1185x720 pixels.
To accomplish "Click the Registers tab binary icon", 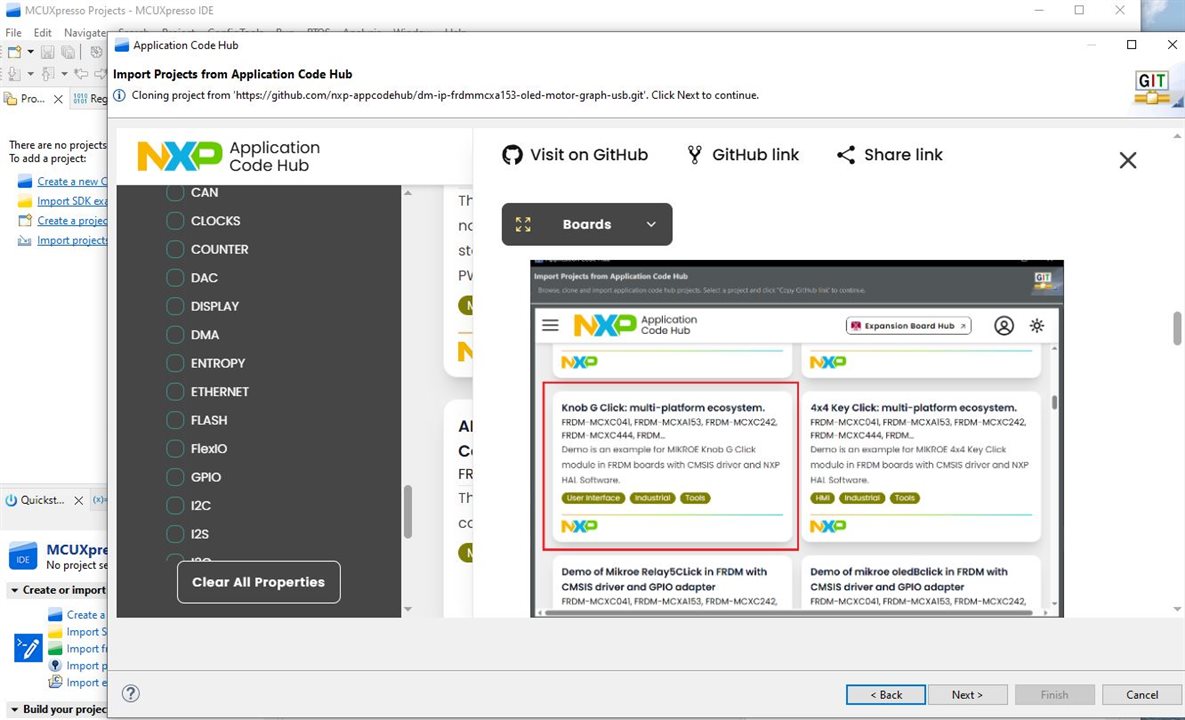I will click(x=80, y=99).
